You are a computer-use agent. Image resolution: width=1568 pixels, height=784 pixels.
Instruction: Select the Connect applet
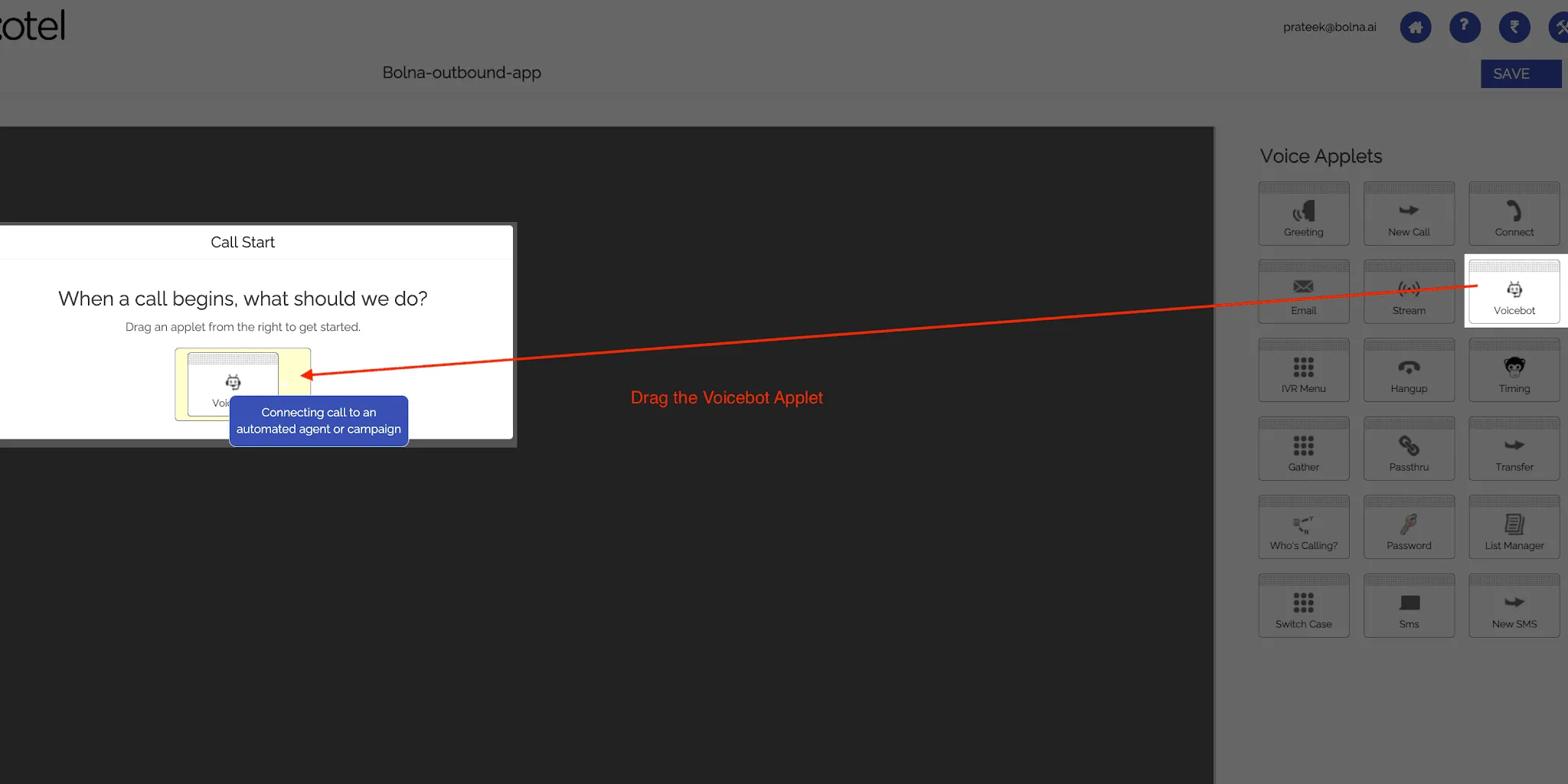1514,214
